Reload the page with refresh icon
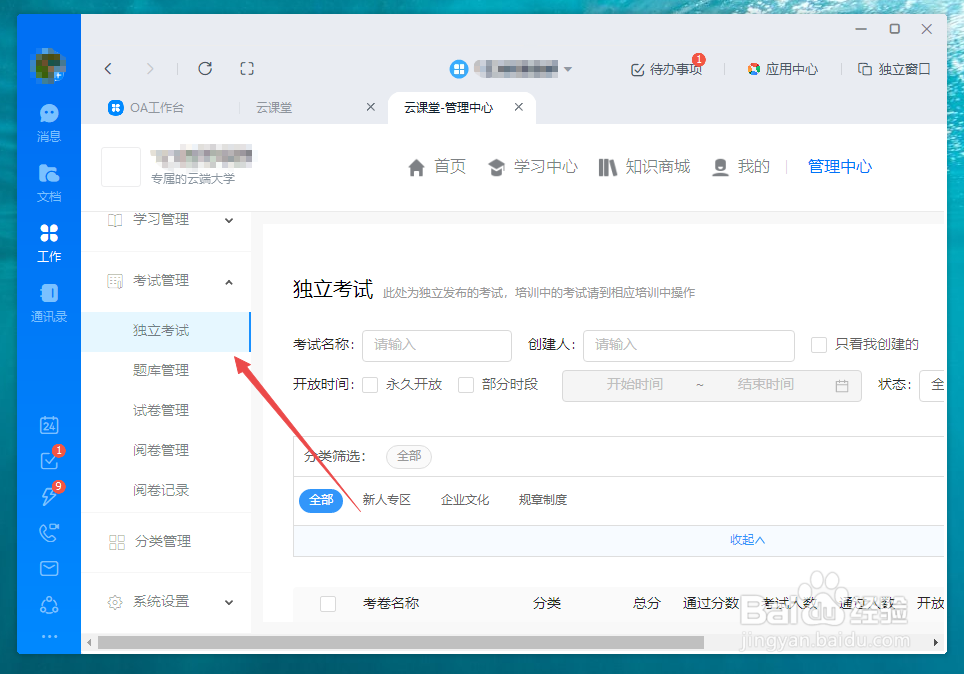Image resolution: width=964 pixels, height=674 pixels. tap(205, 68)
